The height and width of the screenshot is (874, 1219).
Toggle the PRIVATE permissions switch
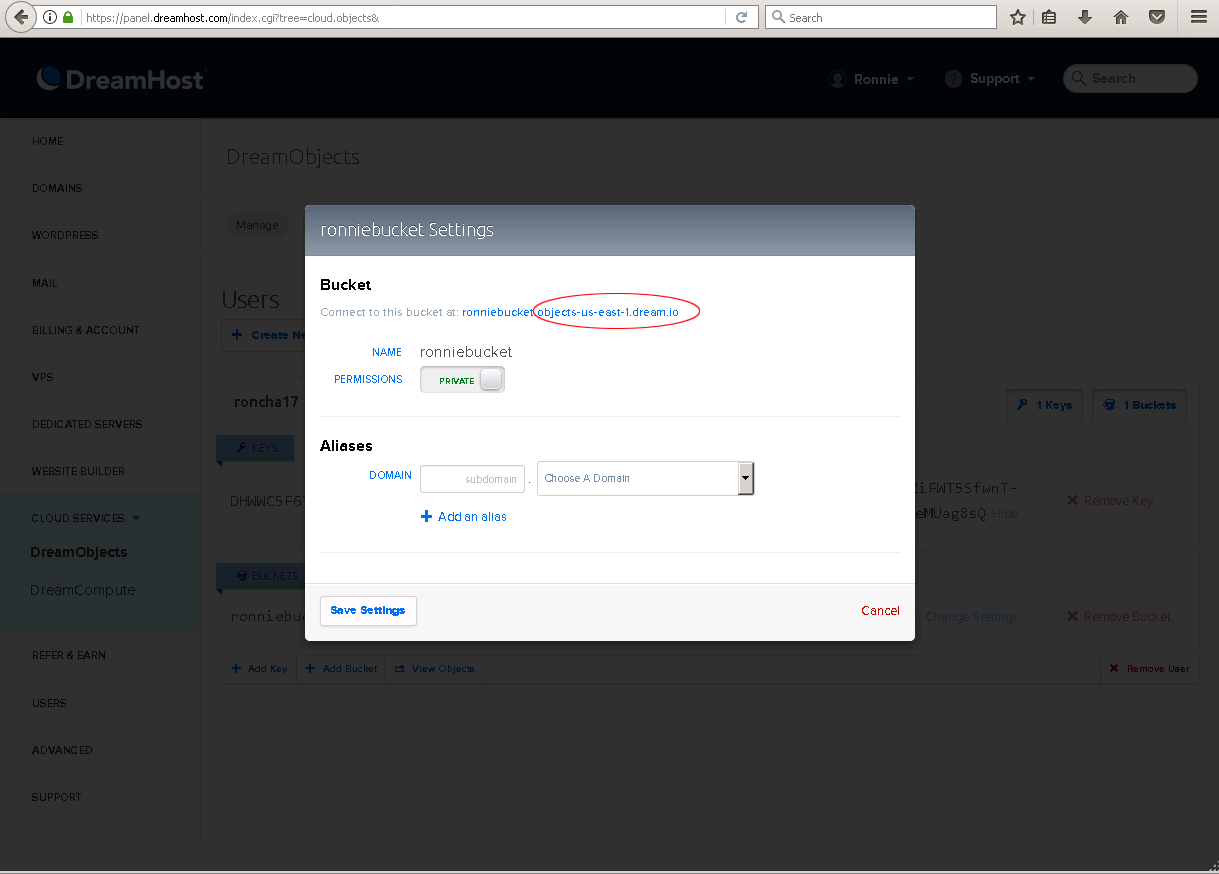(x=462, y=380)
